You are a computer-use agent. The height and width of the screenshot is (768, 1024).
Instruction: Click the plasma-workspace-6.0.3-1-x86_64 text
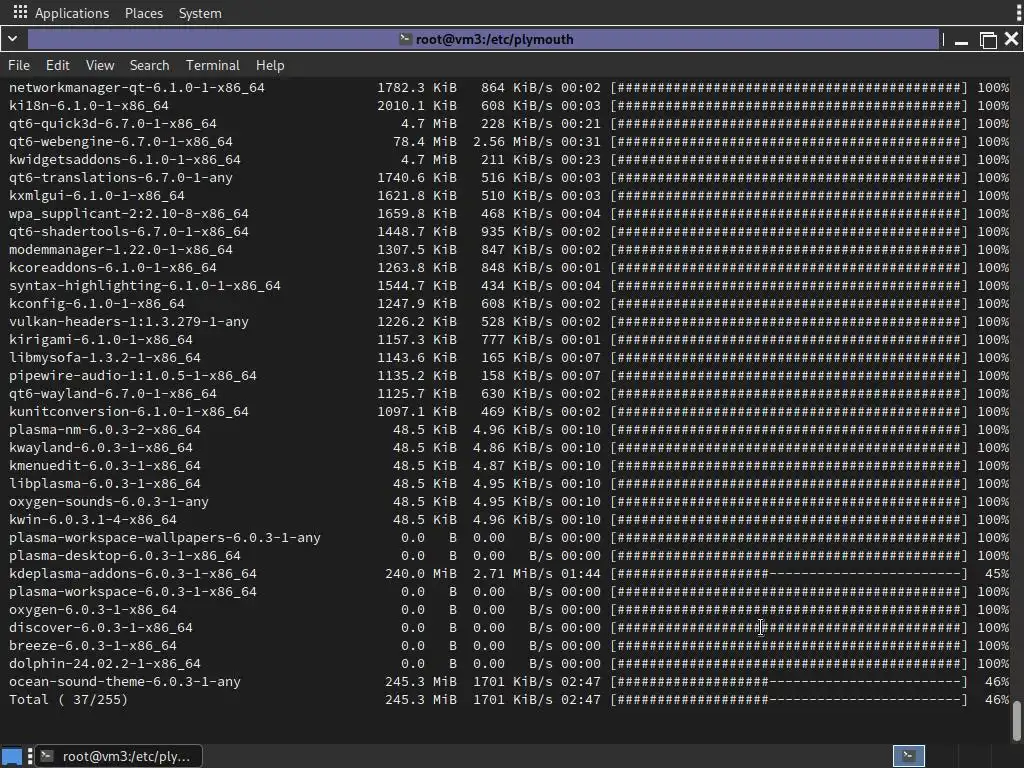click(133, 592)
